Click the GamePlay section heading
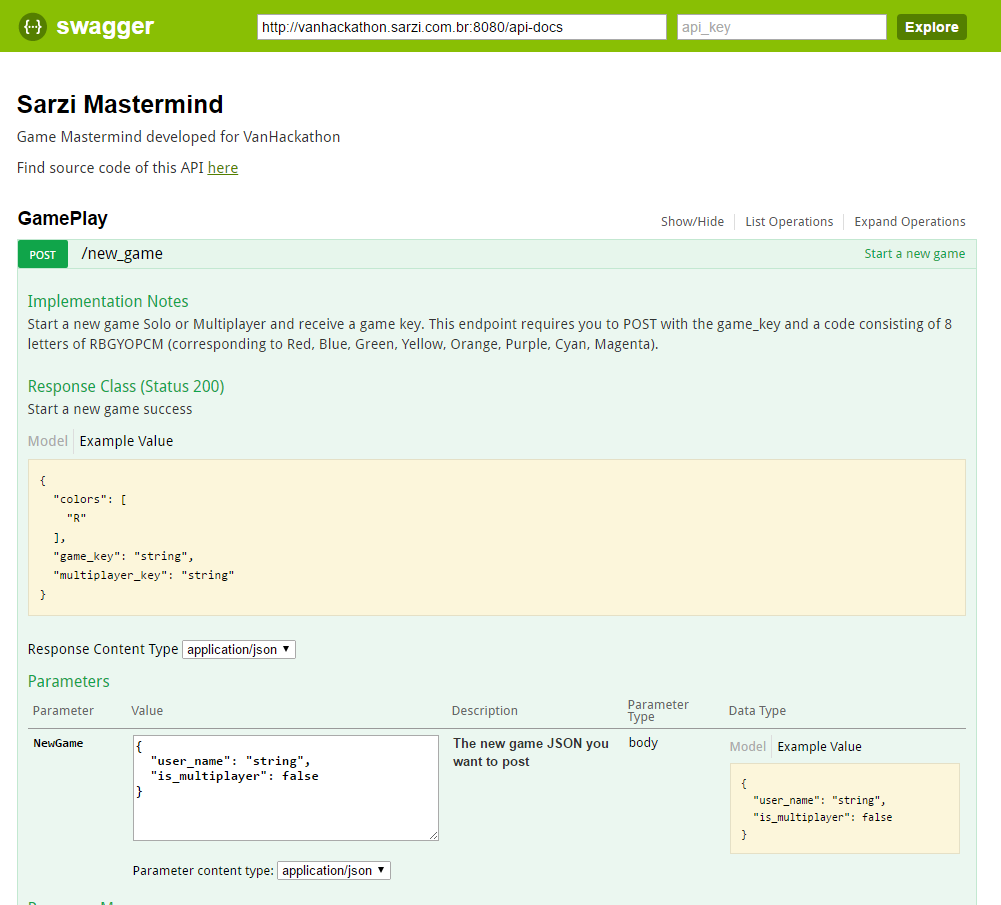This screenshot has width=1001, height=905. (63, 218)
